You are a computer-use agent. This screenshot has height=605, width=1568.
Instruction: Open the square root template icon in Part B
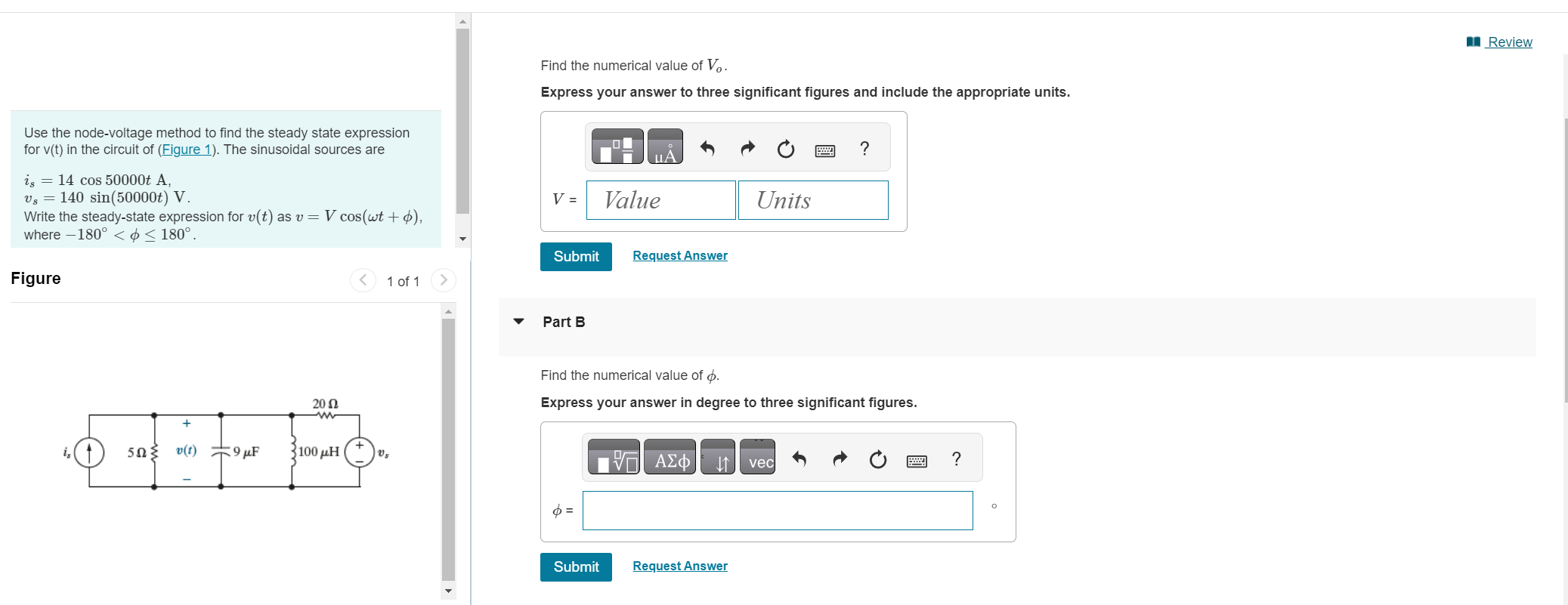[614, 458]
